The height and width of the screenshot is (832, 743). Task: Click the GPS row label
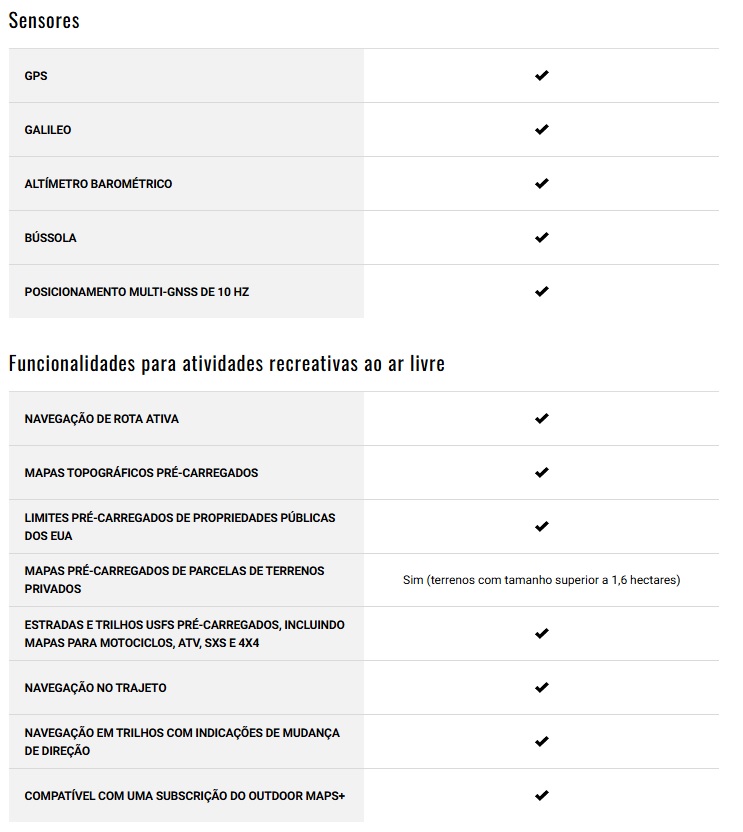[36, 76]
